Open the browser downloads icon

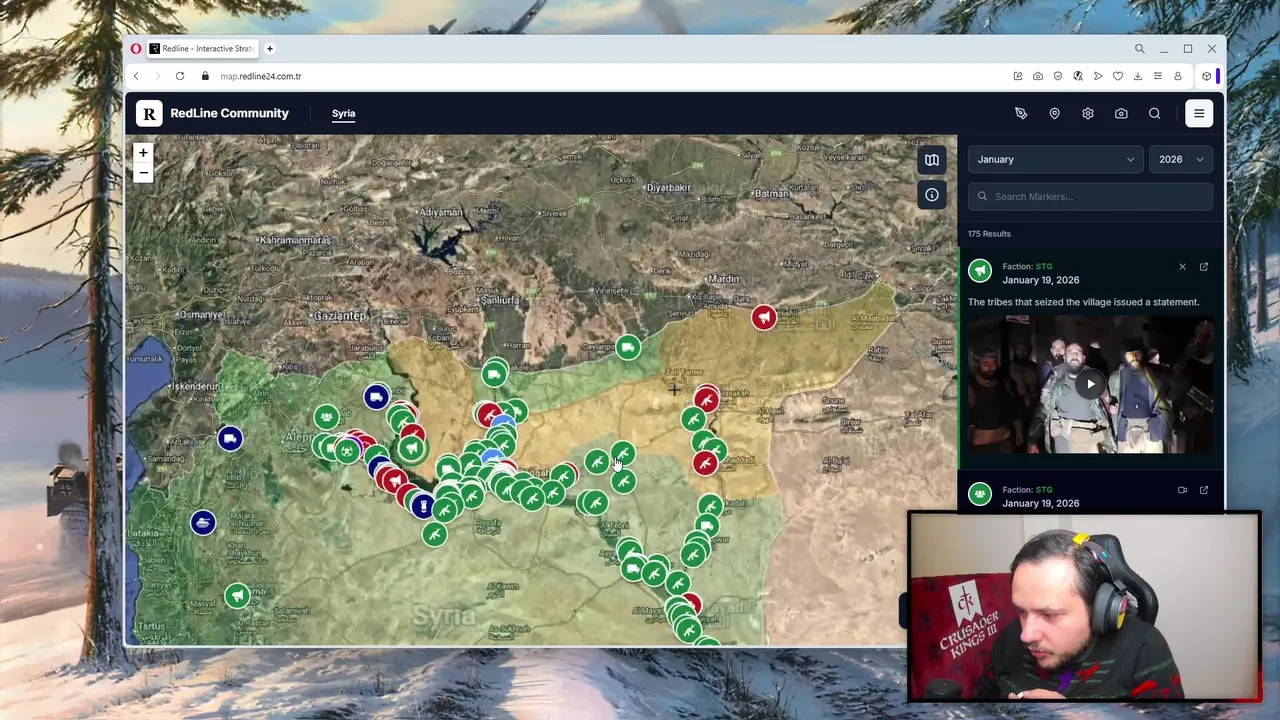(1138, 76)
